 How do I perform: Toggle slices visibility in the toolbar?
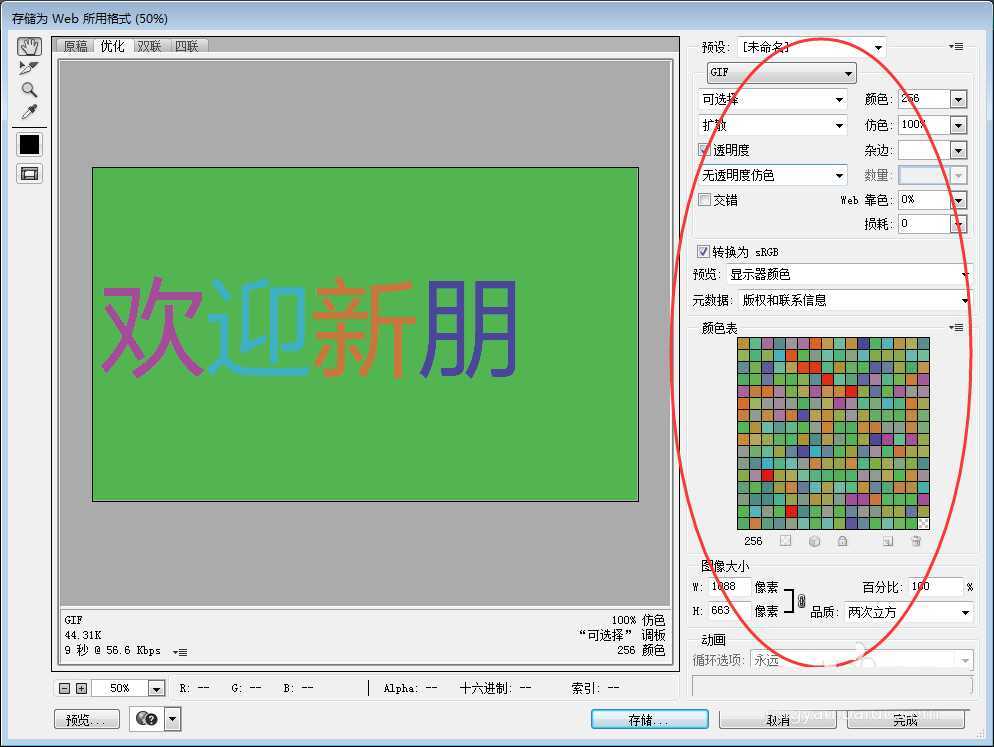pos(29,173)
